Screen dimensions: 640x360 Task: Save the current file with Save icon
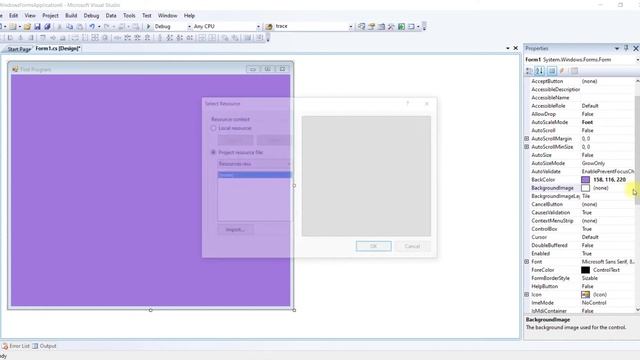pyautogui.click(x=37, y=27)
